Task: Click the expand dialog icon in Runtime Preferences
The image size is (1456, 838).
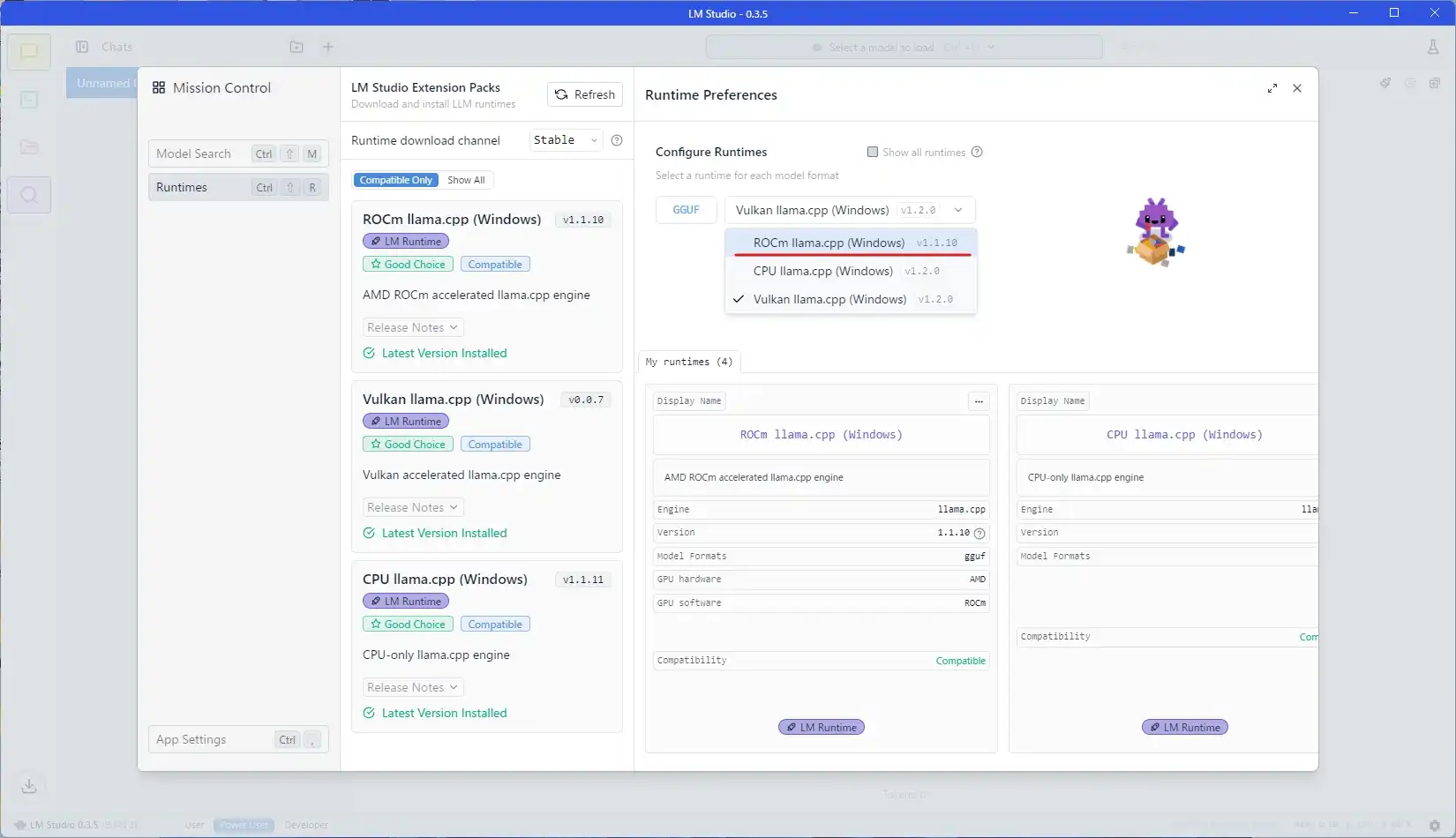Action: pos(1272,88)
